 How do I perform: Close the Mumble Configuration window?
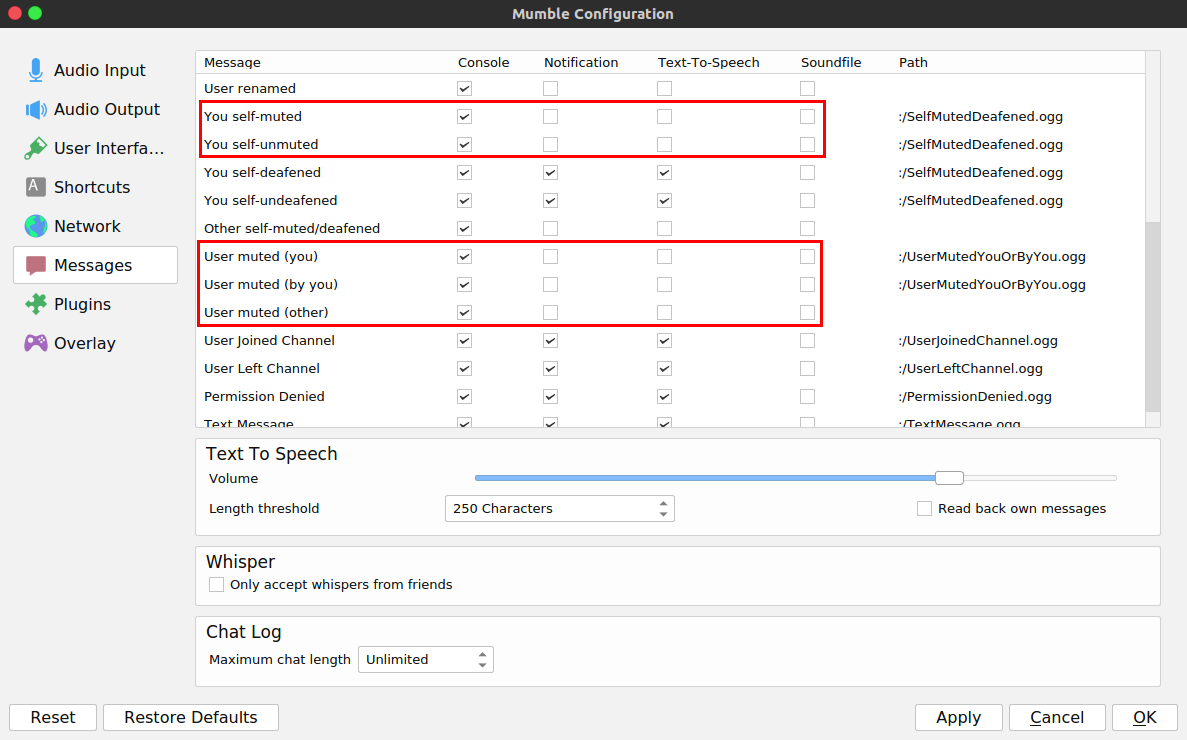(x=14, y=14)
